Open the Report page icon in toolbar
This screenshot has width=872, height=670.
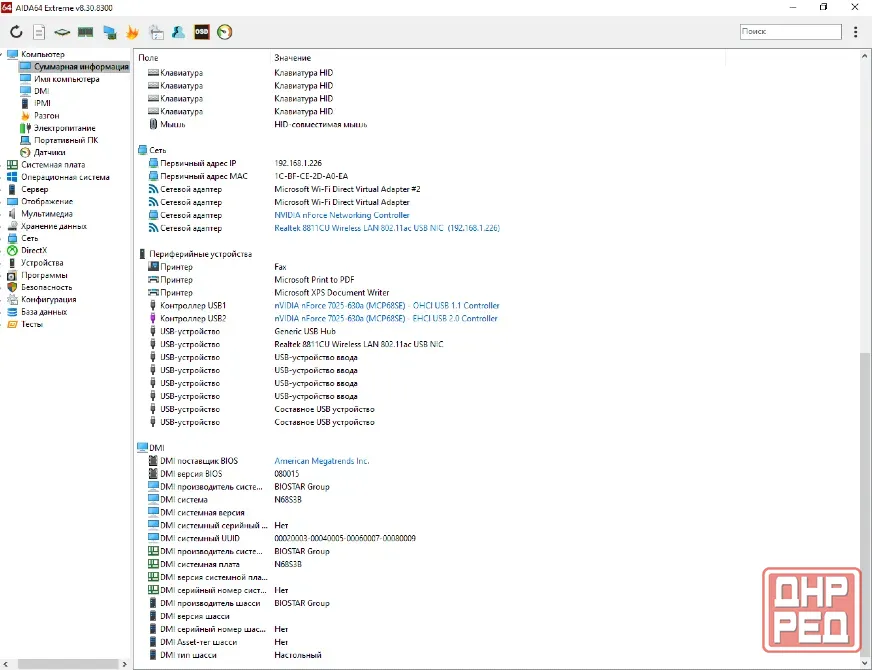point(39,32)
